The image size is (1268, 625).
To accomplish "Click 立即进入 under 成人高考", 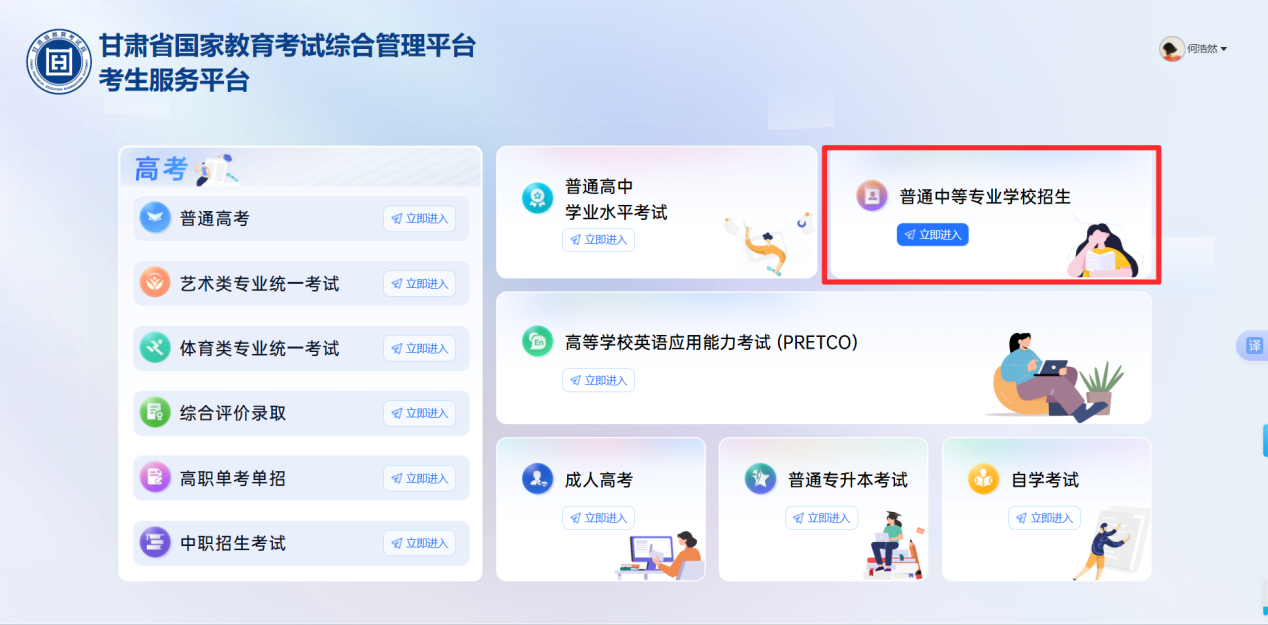I will [x=598, y=518].
